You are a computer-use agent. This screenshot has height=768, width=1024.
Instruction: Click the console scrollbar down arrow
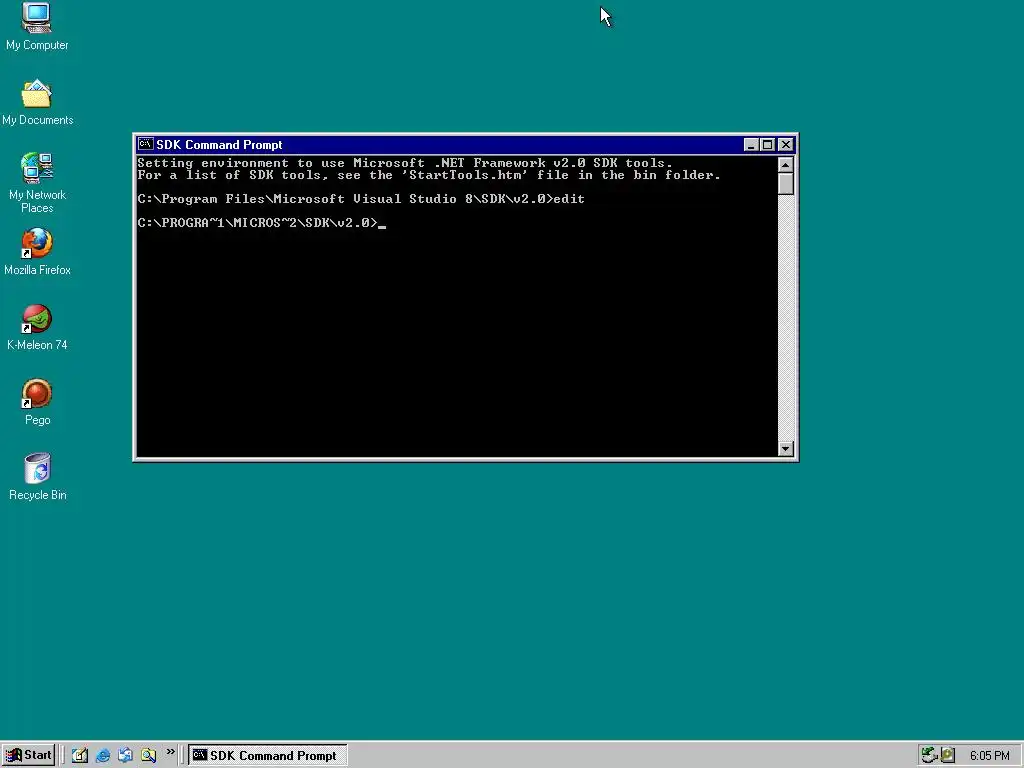(x=786, y=449)
